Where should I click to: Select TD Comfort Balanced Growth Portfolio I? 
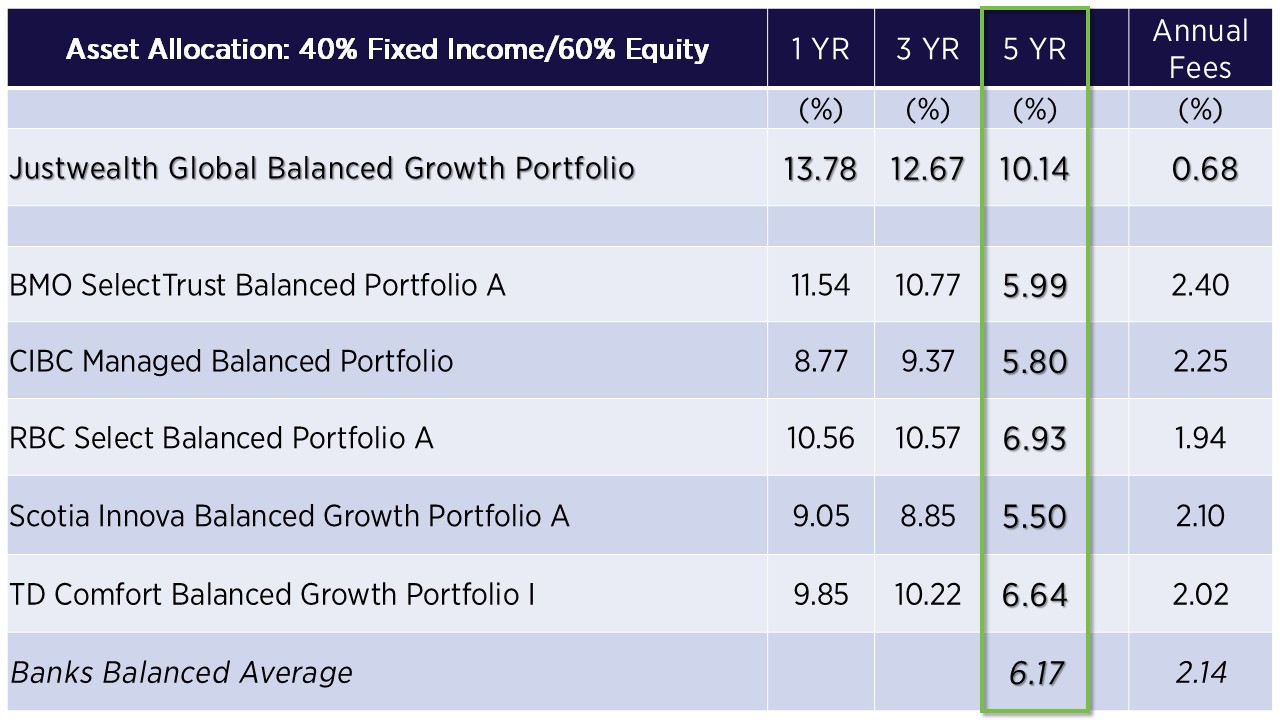pyautogui.click(x=272, y=594)
